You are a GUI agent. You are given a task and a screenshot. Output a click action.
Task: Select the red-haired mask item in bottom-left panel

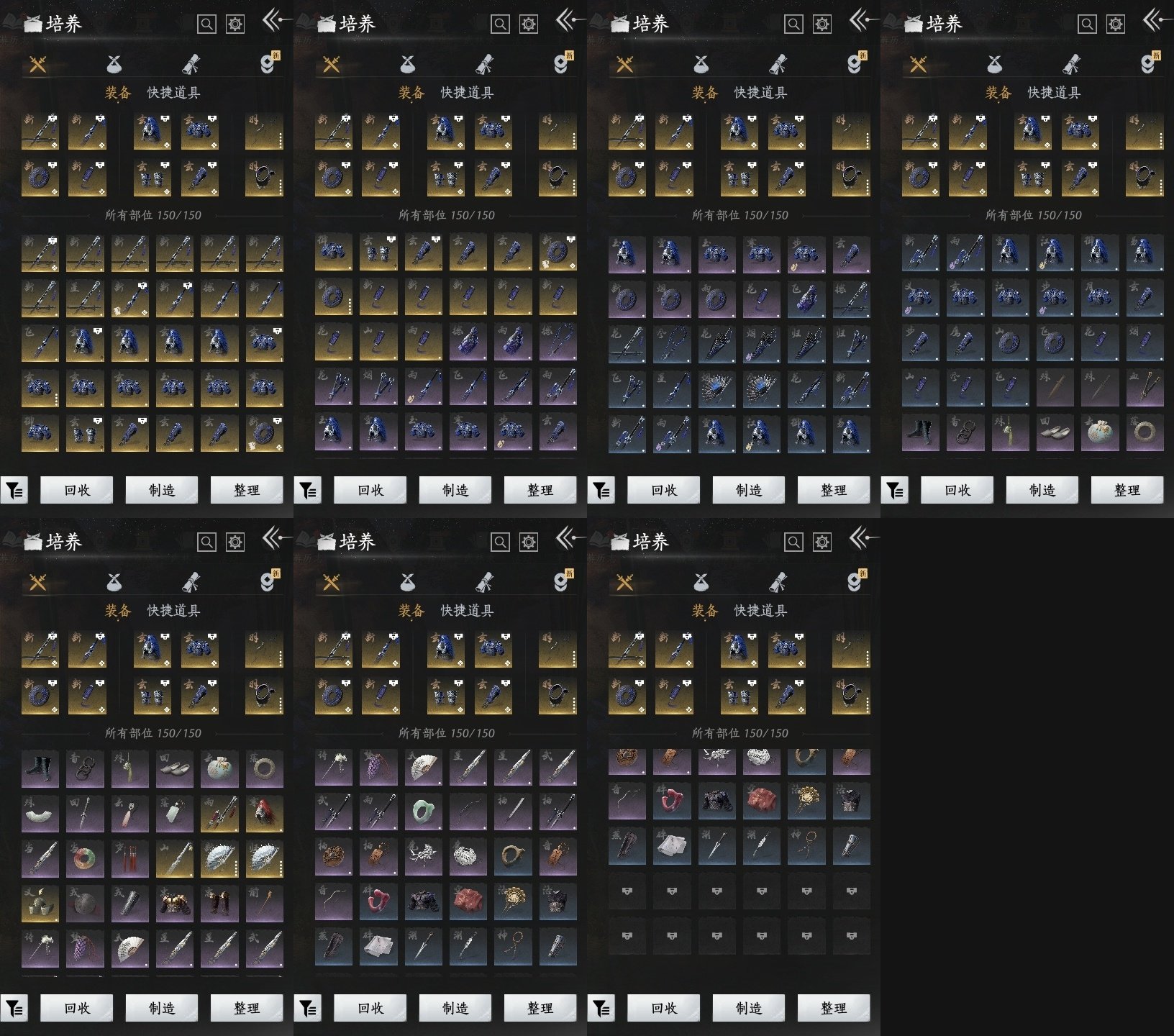264,813
